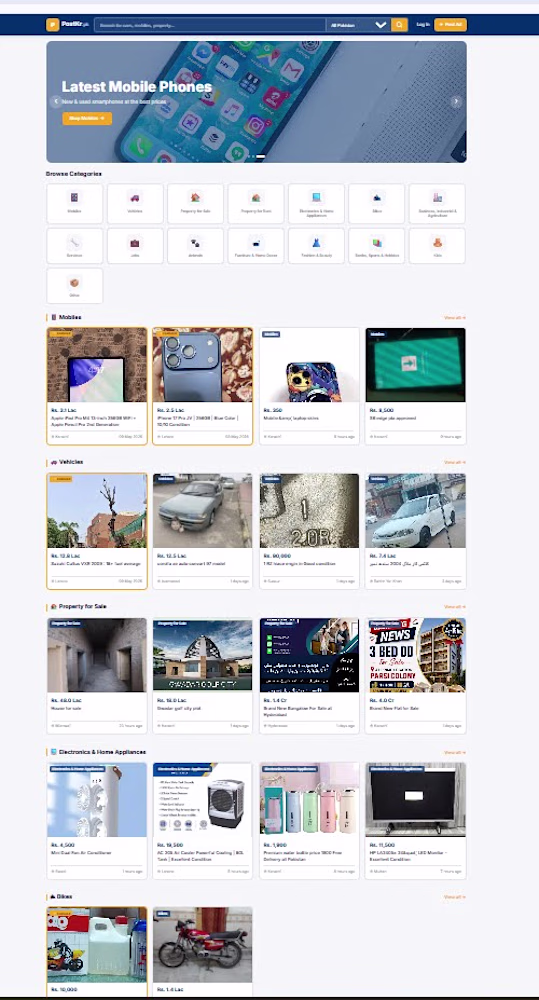Click the Latest Mobile Phones banner title
The height and width of the screenshot is (1000, 539).
[x=137, y=87]
